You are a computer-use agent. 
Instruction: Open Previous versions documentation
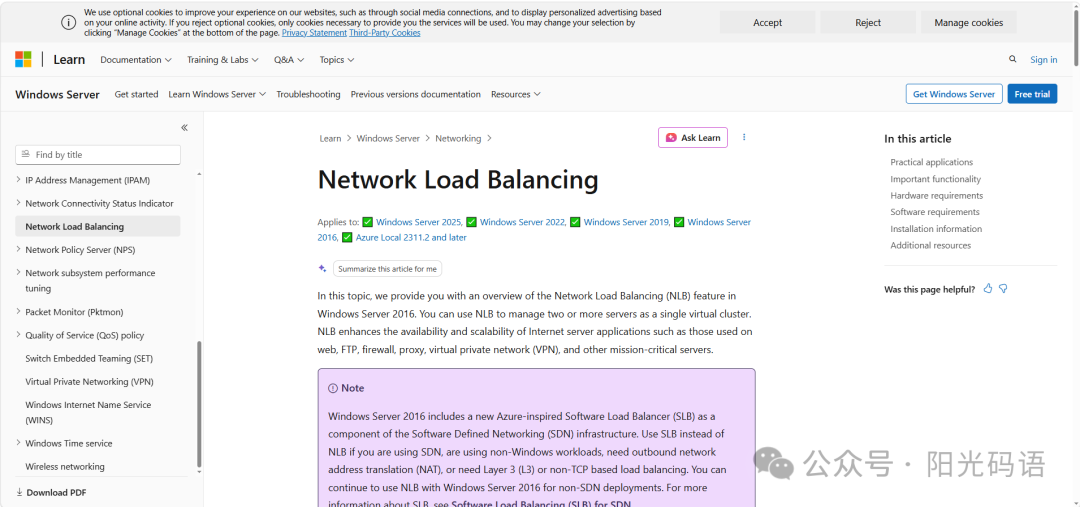point(415,94)
